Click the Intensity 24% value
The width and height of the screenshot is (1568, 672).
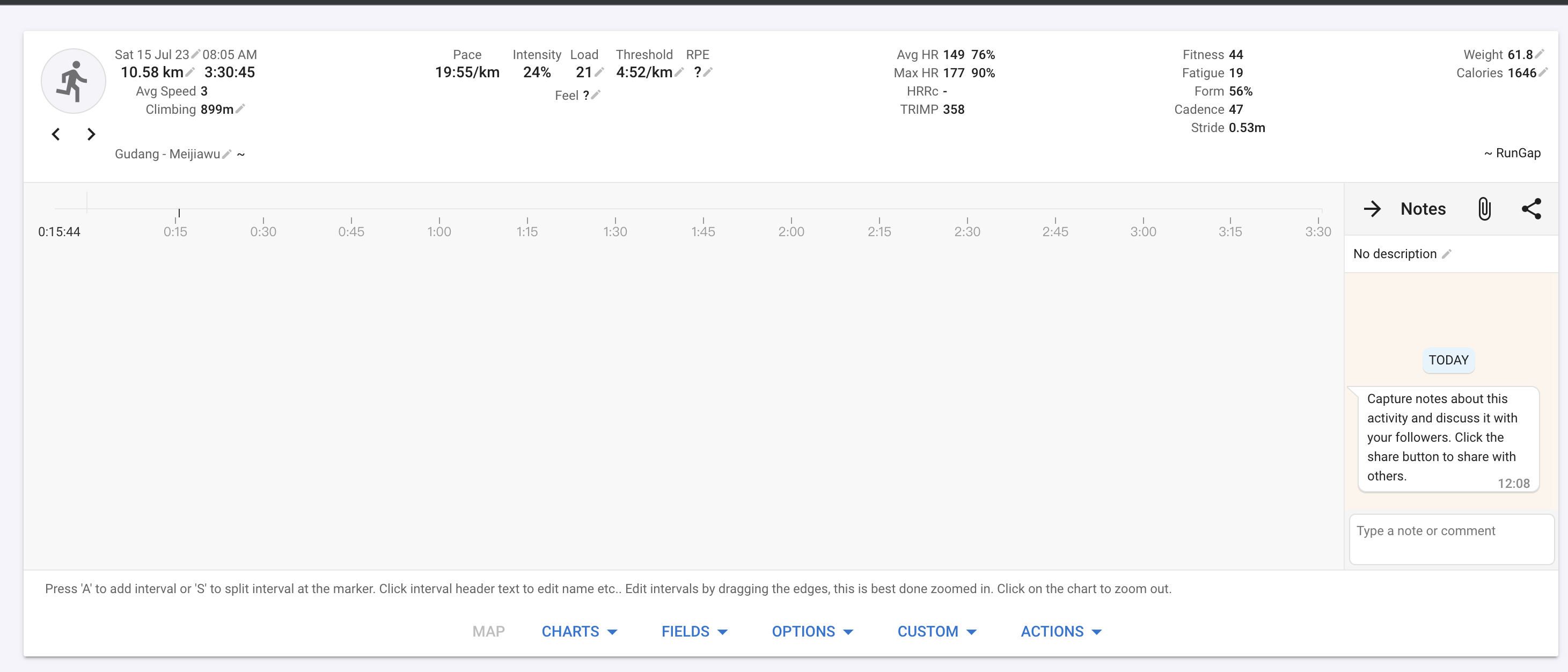point(537,72)
